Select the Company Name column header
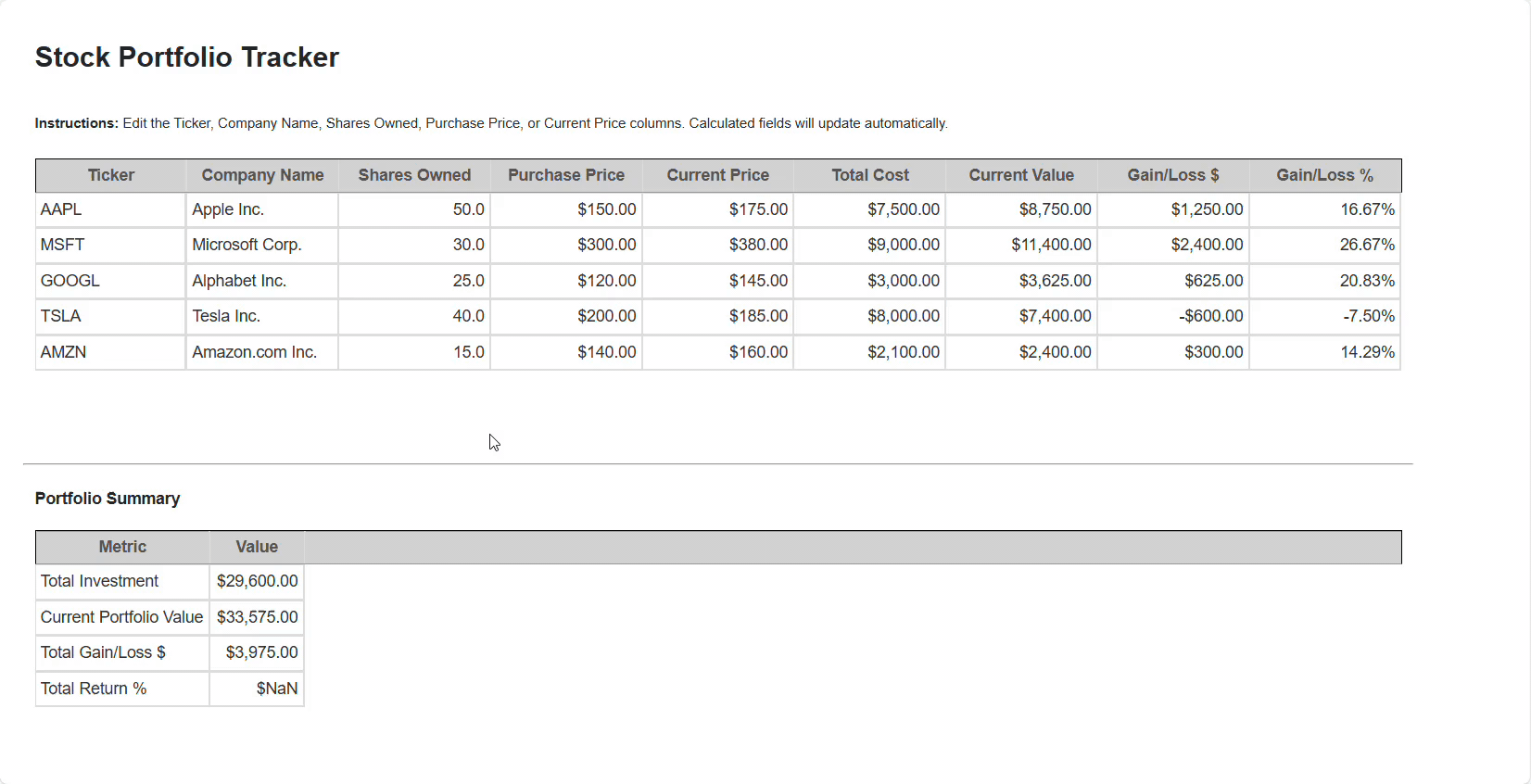1531x784 pixels. pyautogui.click(x=262, y=175)
